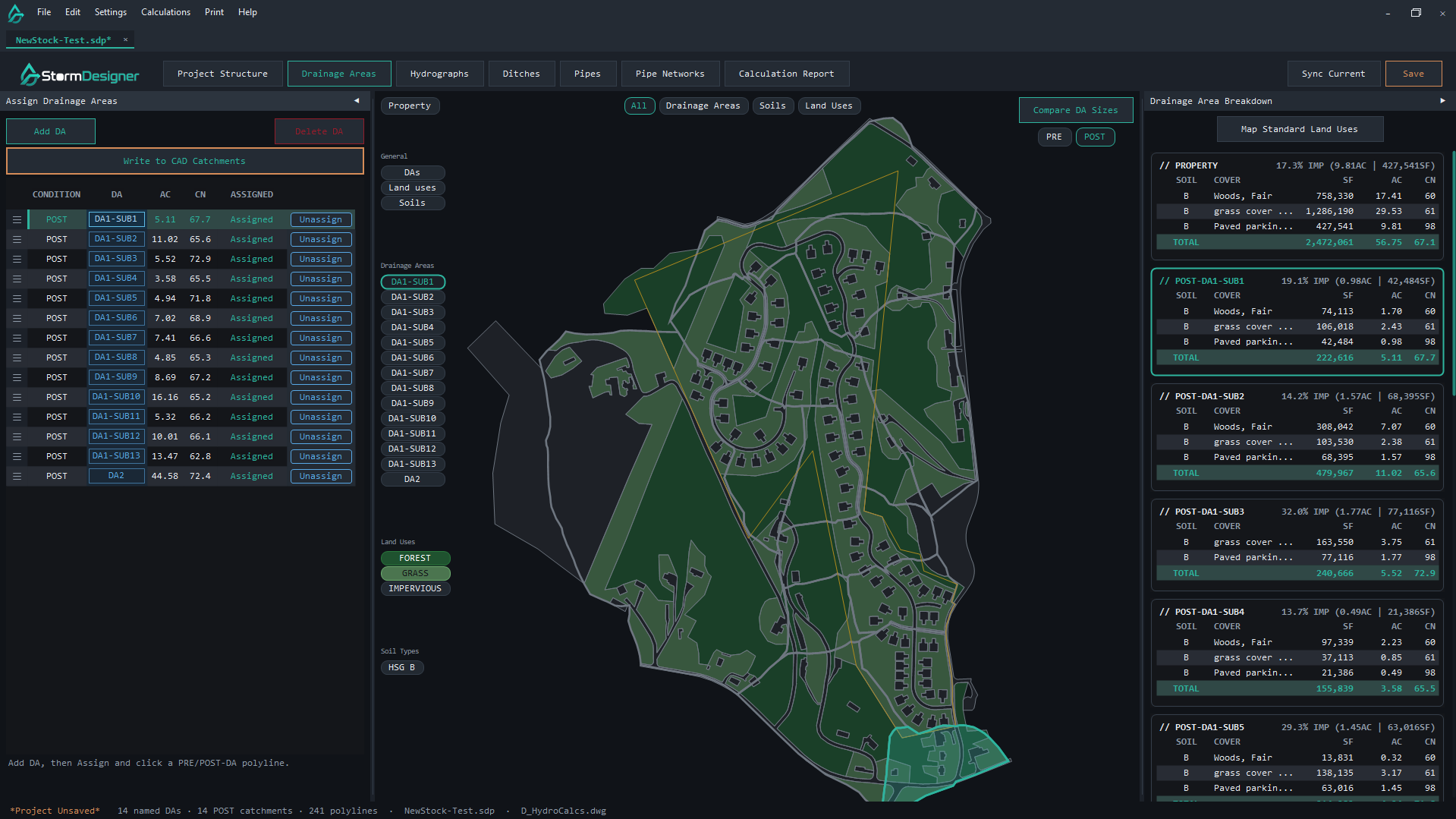Click Write to CAD Catchments button

[184, 161]
